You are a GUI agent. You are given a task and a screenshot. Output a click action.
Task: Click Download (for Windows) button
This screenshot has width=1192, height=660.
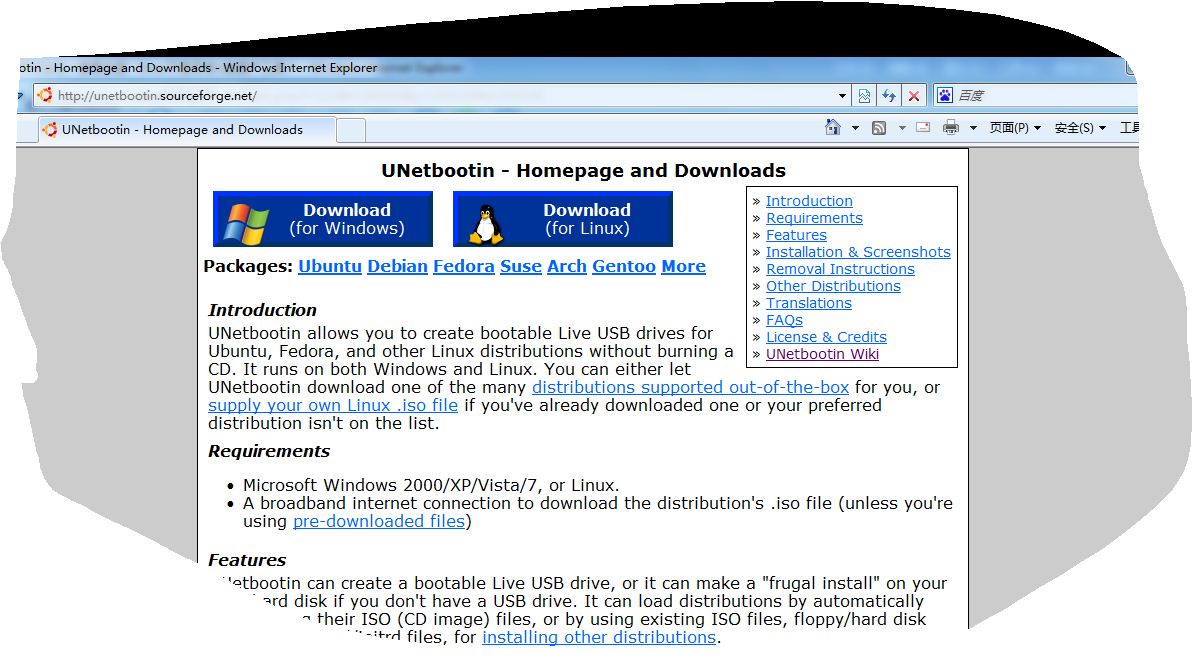tap(323, 219)
